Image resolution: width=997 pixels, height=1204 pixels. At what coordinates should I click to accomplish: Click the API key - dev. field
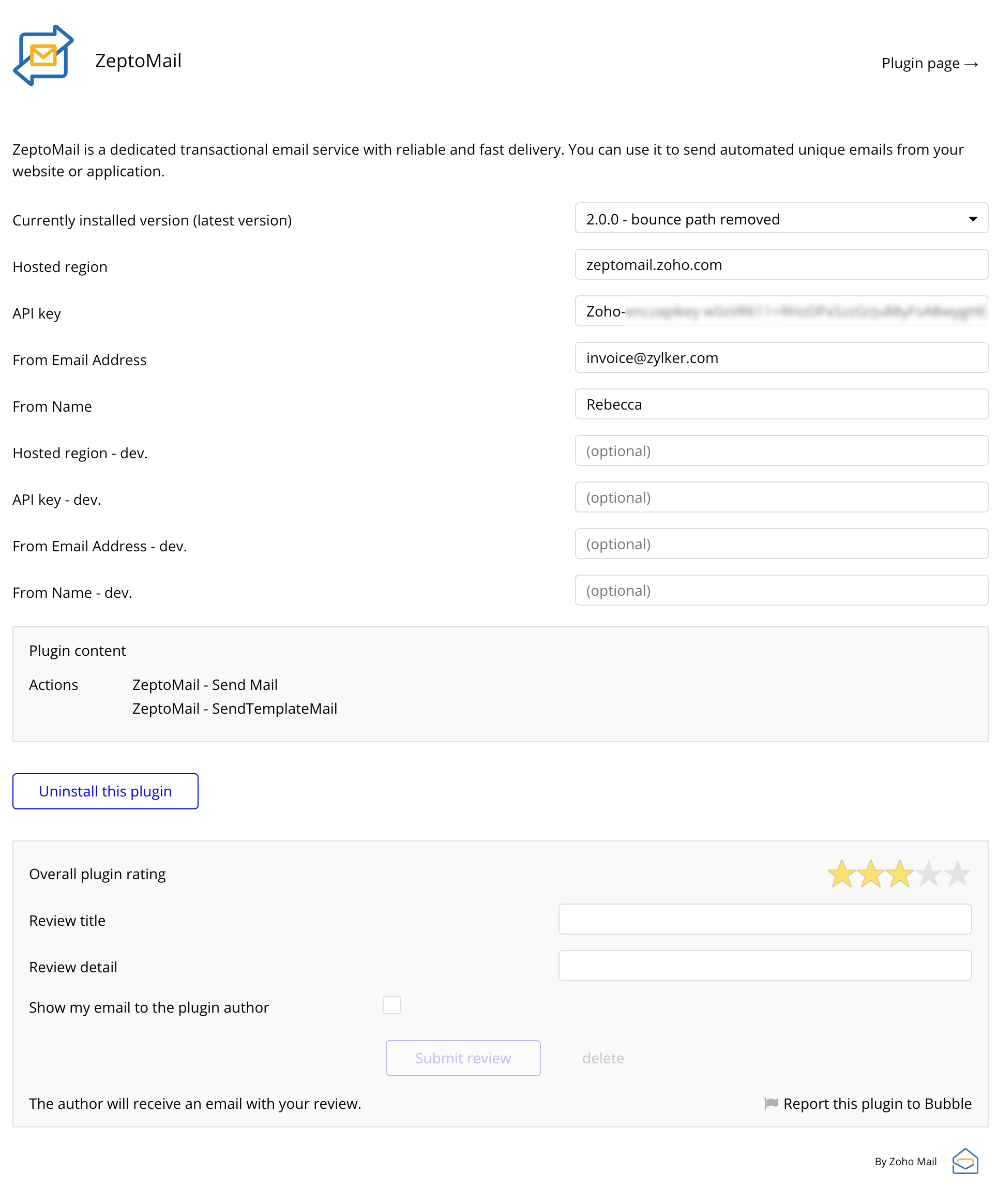(x=781, y=497)
